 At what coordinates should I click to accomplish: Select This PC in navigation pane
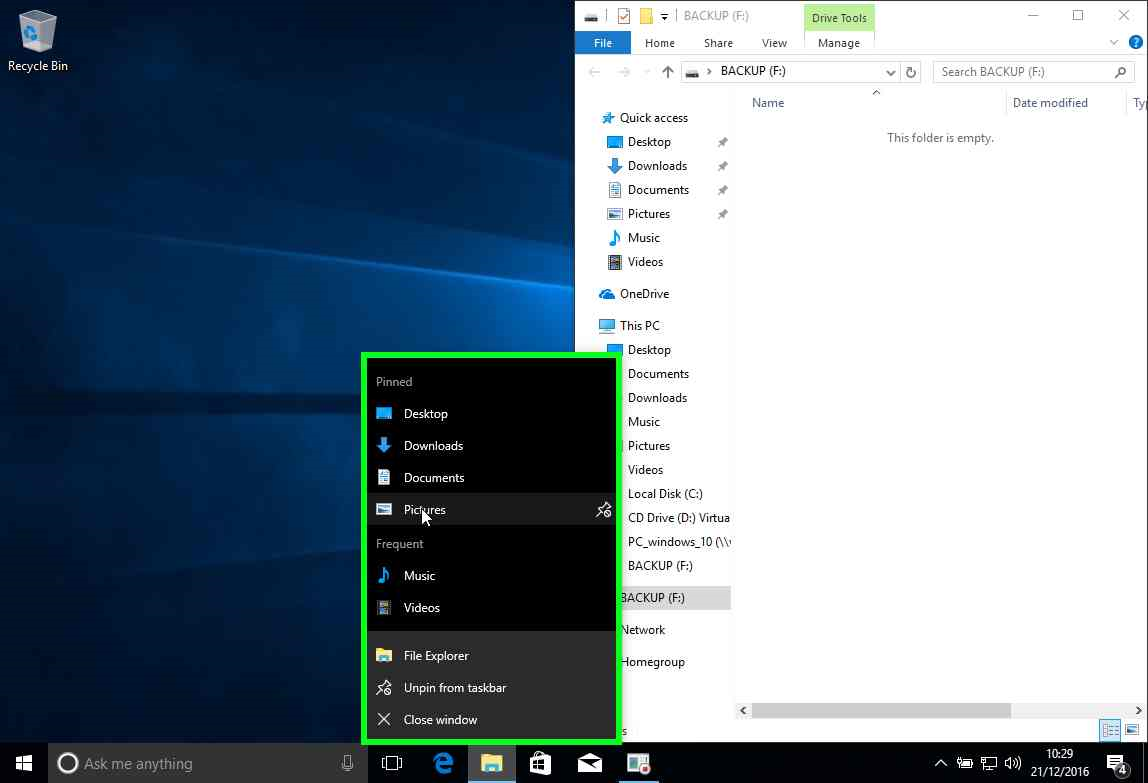click(x=639, y=326)
